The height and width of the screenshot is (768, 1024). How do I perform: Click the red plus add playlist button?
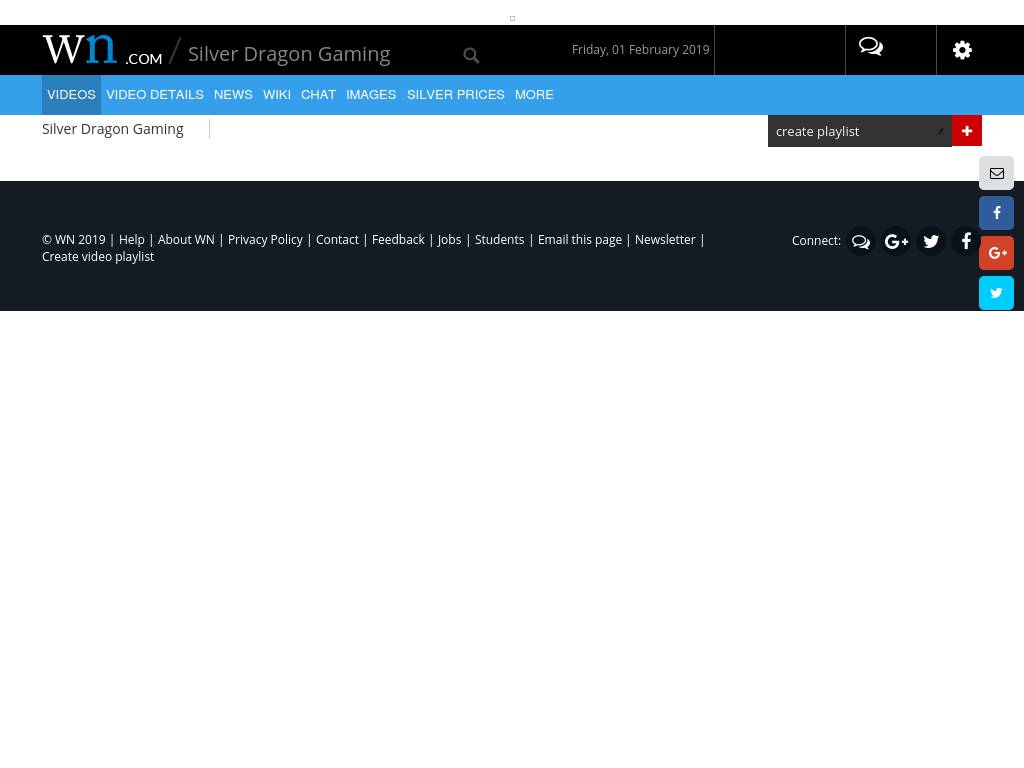click(966, 131)
